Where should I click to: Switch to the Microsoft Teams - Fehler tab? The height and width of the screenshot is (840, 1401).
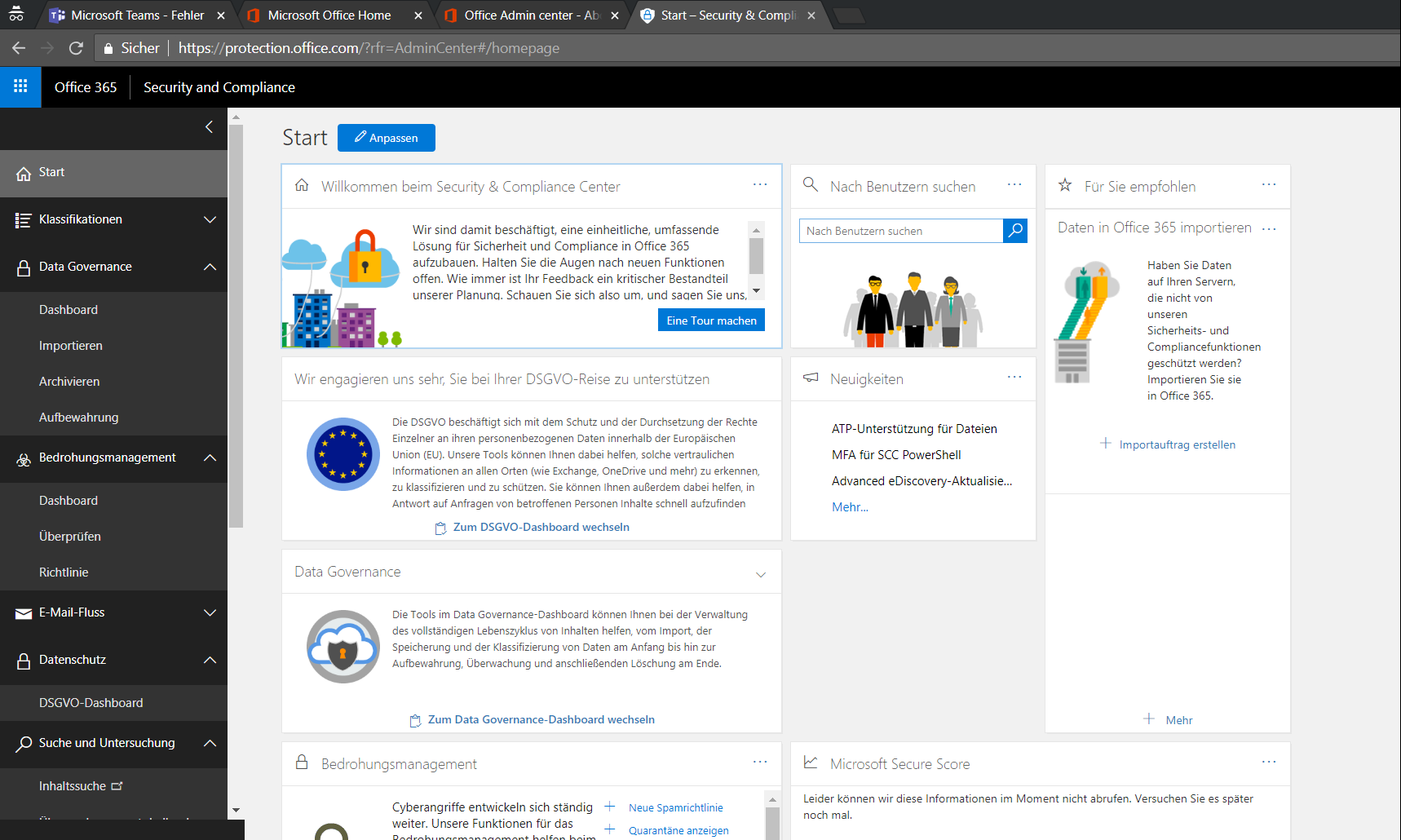pos(137,15)
